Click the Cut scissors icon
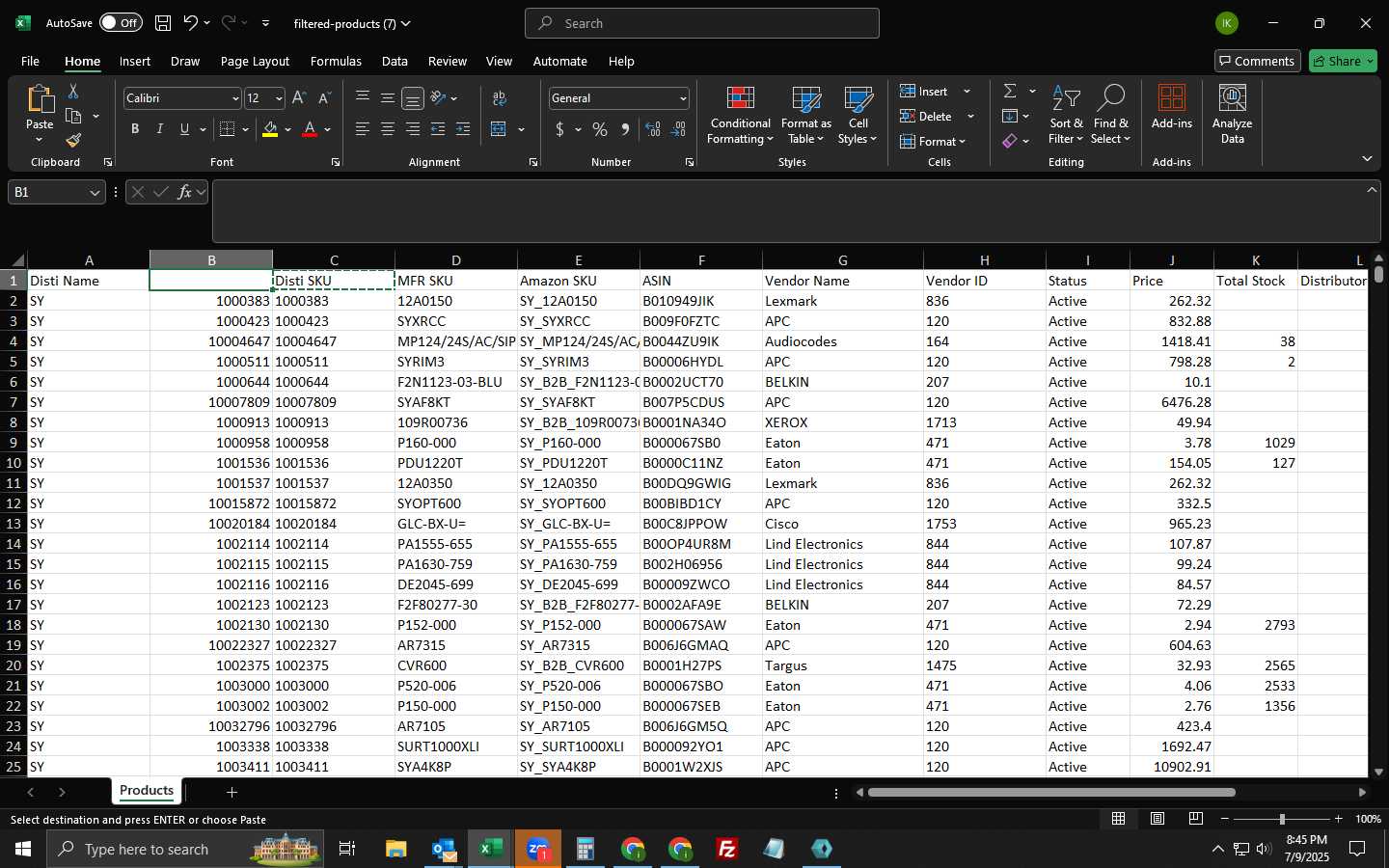This screenshot has height=868, width=1389. 73,91
